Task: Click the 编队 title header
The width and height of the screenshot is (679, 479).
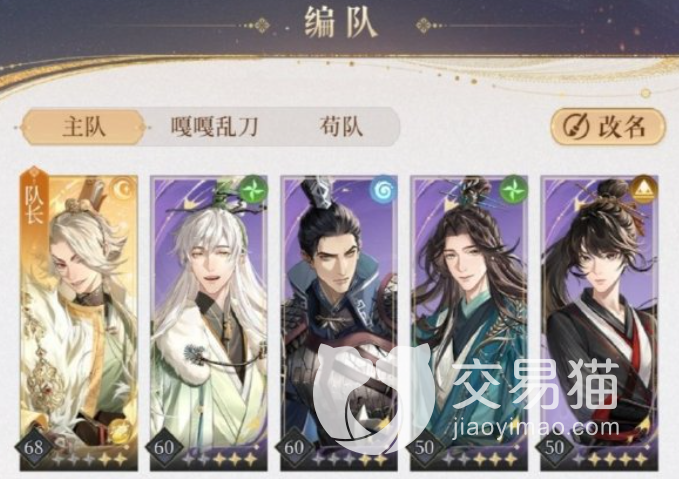Action: [x=341, y=23]
